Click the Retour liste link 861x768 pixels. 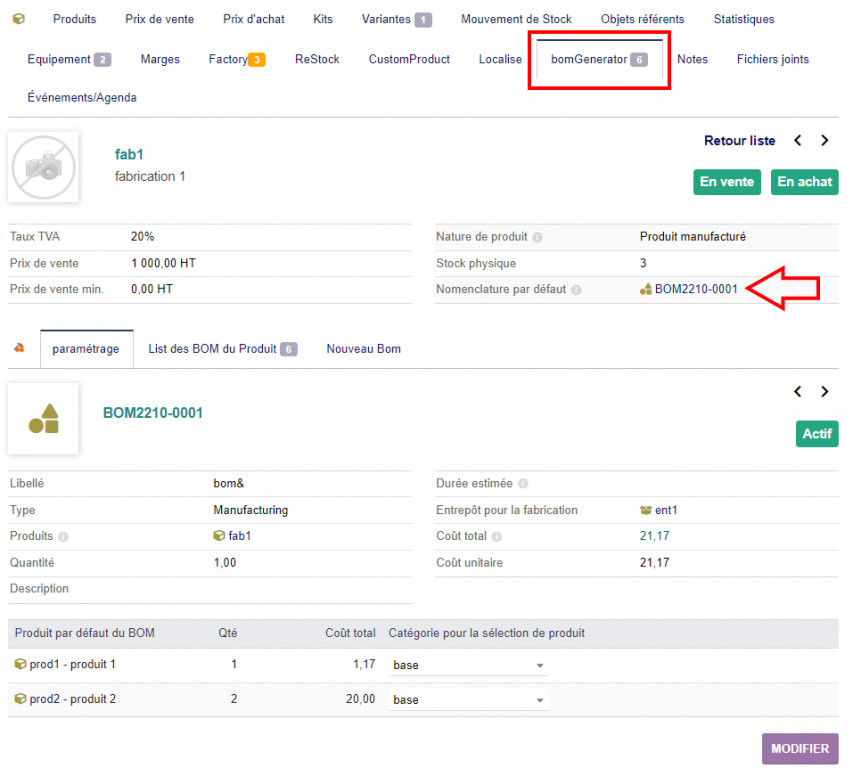pyautogui.click(x=739, y=141)
